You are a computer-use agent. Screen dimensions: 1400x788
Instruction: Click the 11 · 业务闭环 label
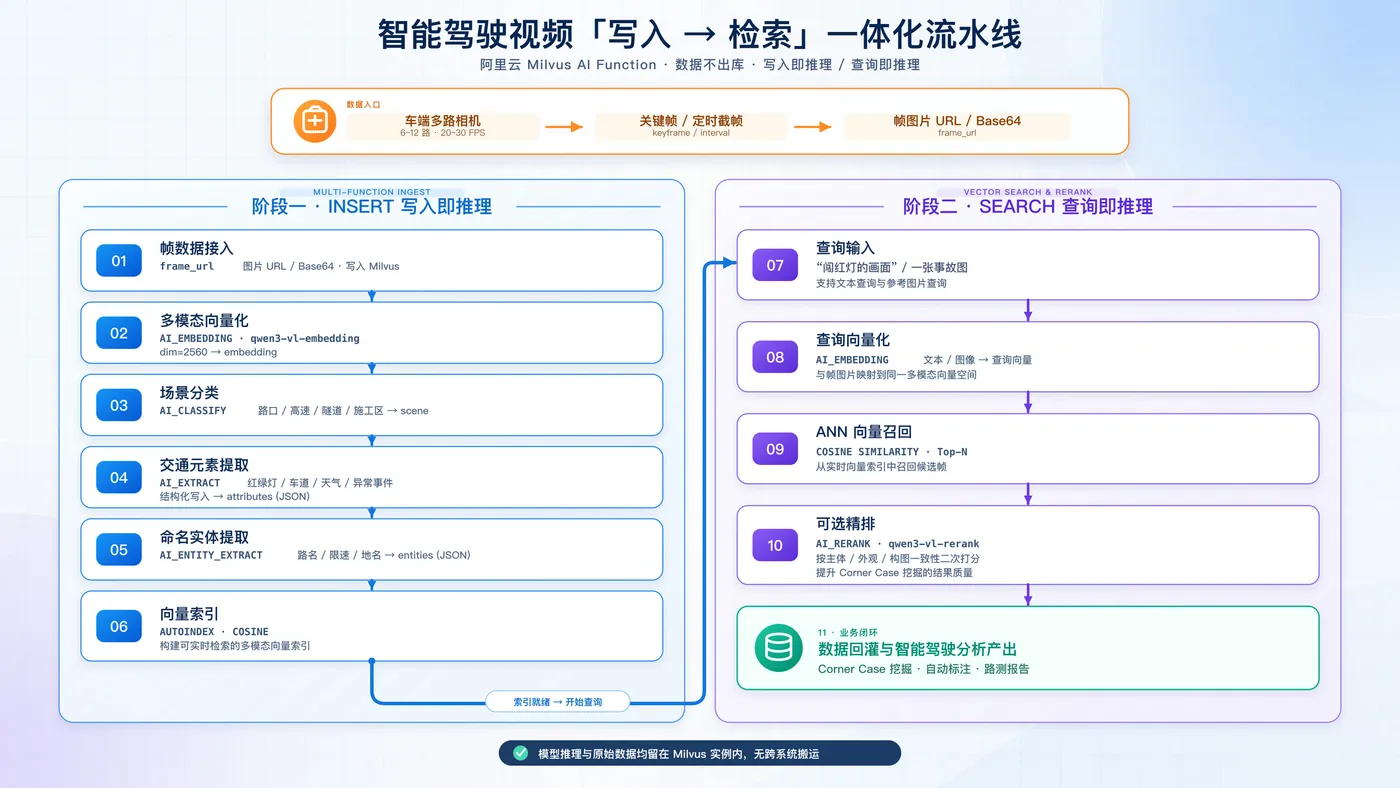coord(846,633)
